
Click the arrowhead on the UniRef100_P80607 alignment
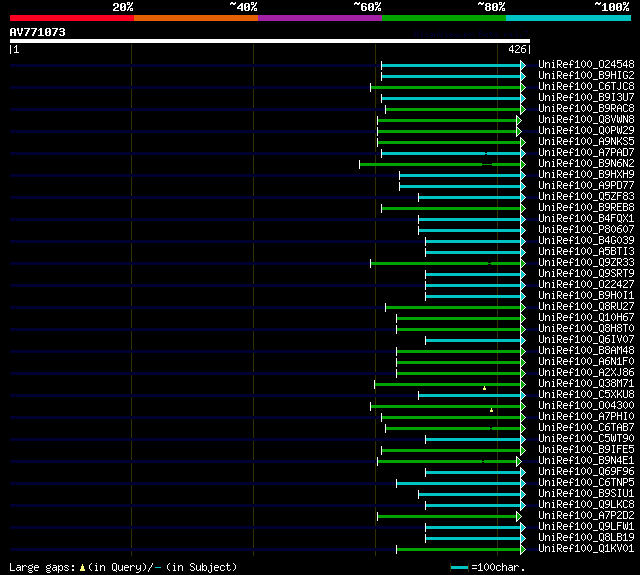pos(523,231)
